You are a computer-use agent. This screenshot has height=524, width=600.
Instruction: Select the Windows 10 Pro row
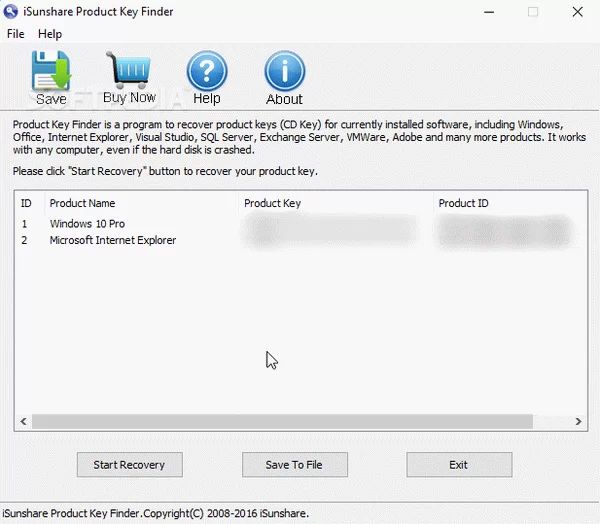pos(87,224)
